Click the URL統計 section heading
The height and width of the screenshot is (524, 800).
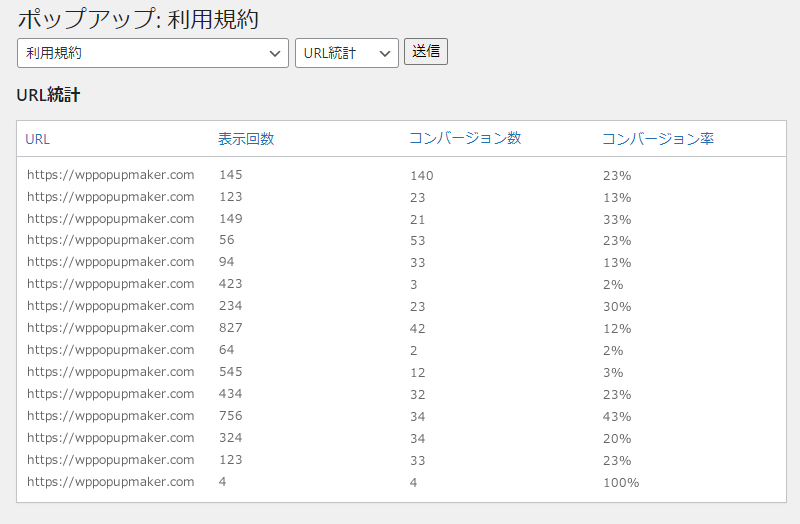coord(48,95)
